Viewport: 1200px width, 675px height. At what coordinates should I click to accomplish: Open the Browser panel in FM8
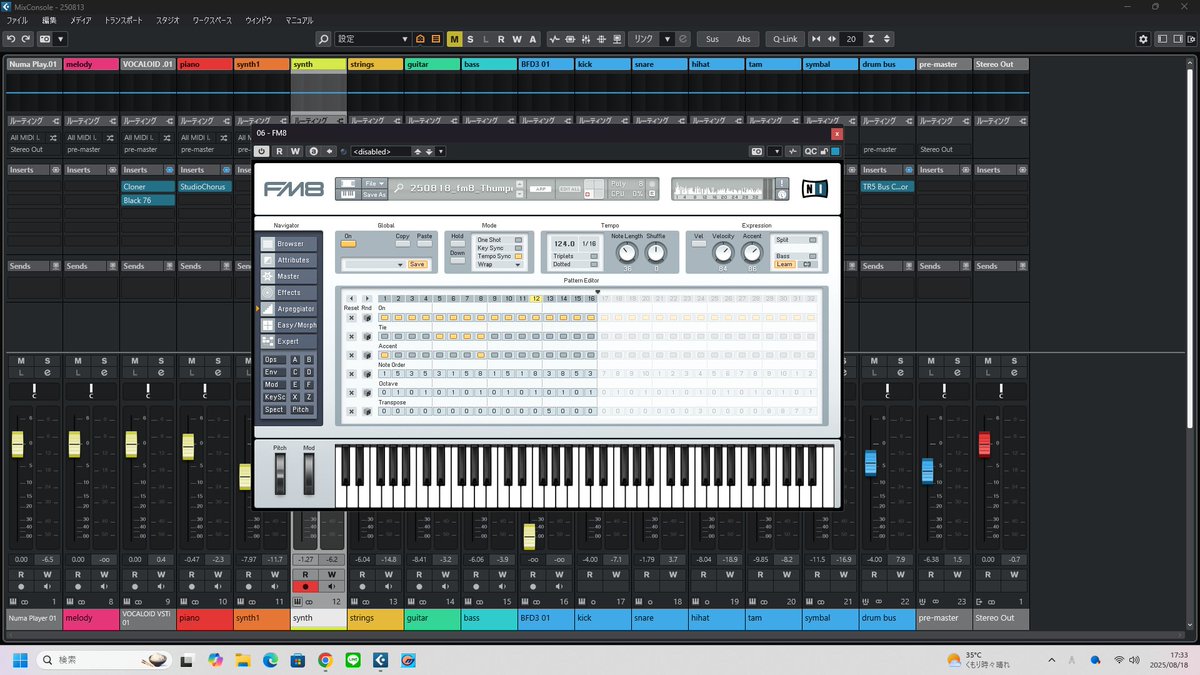click(x=290, y=243)
